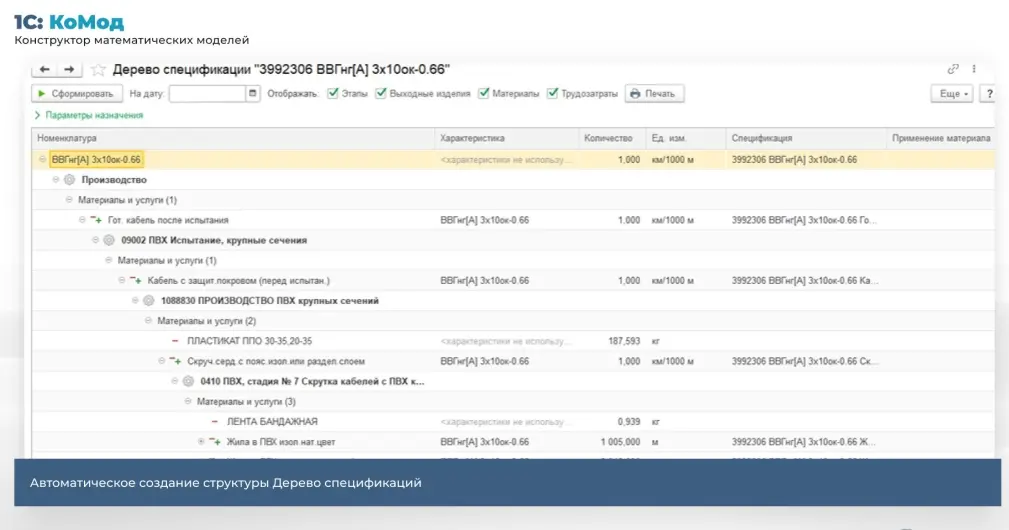Click the Количество column header
Image resolution: width=1009 pixels, height=530 pixels.
click(608, 138)
